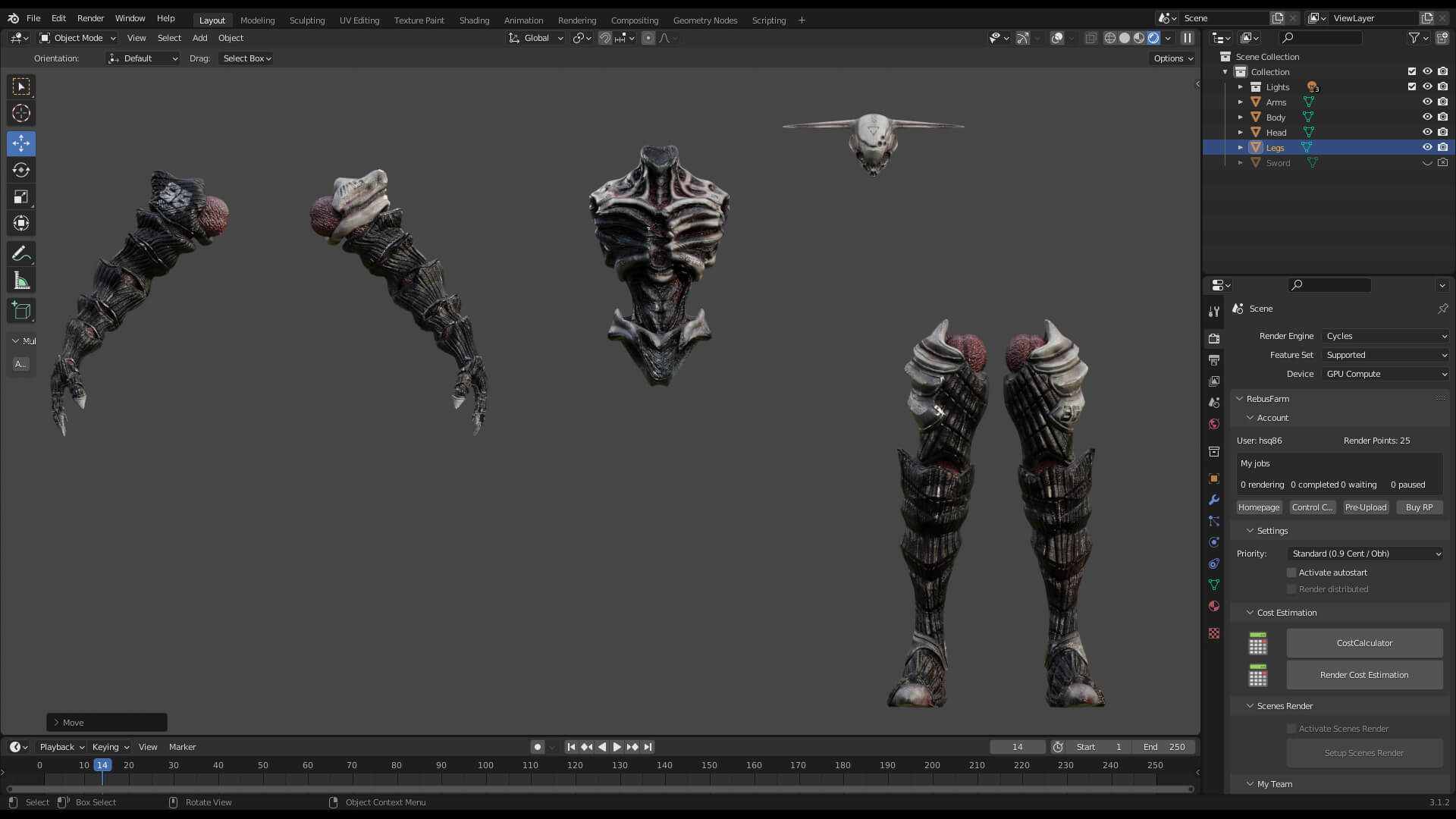
Task: Hide the Arms object in viewport
Action: click(1427, 102)
